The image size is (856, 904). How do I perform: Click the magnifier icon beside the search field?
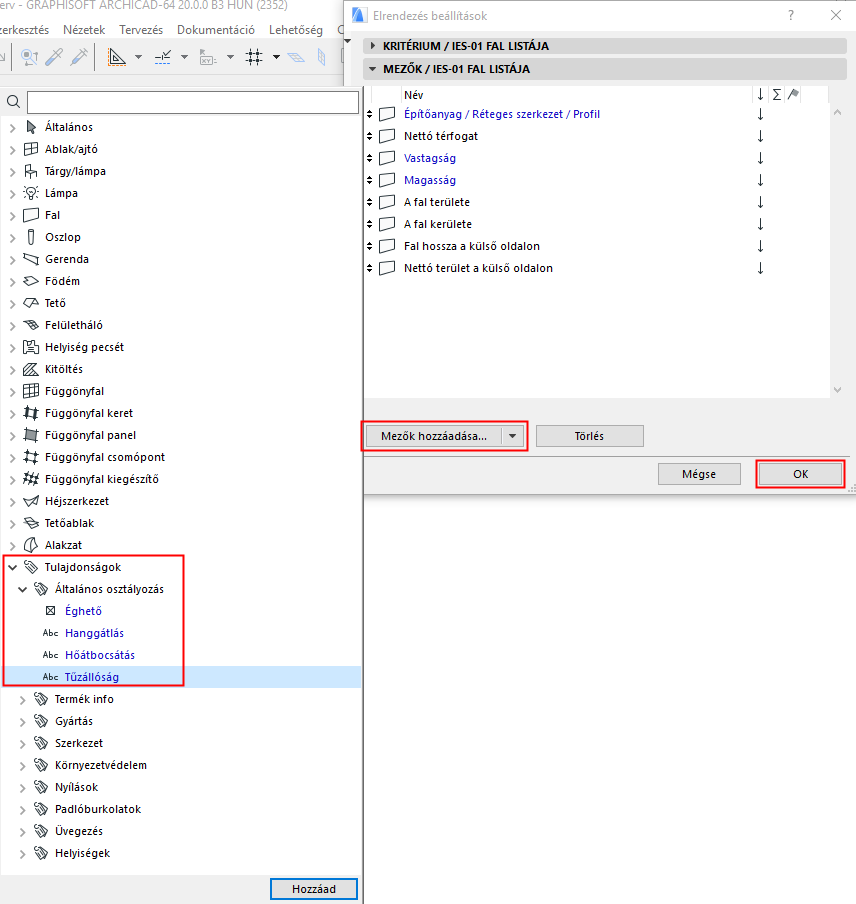[x=13, y=102]
